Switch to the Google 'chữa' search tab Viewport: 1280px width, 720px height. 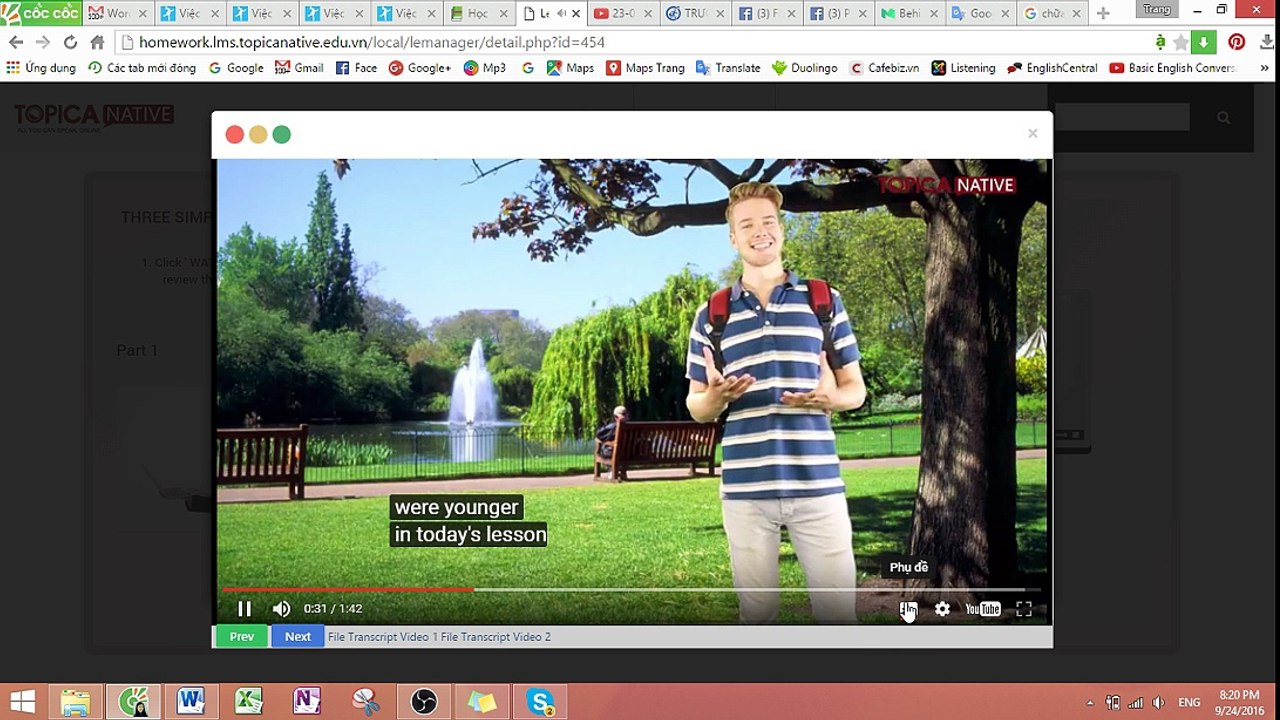coord(1053,14)
